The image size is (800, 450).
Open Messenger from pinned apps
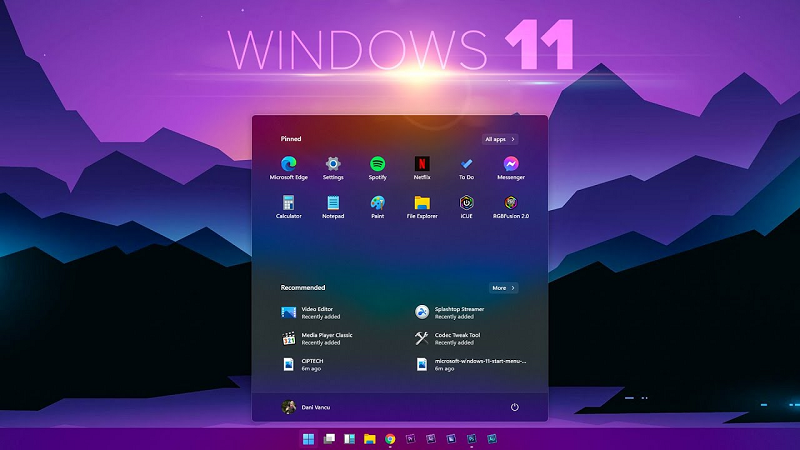[x=511, y=169]
